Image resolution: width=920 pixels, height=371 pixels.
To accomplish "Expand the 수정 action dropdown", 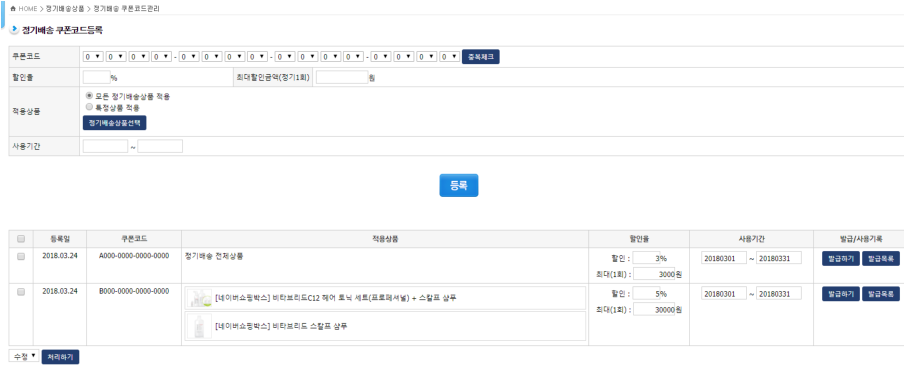I will click(24, 356).
